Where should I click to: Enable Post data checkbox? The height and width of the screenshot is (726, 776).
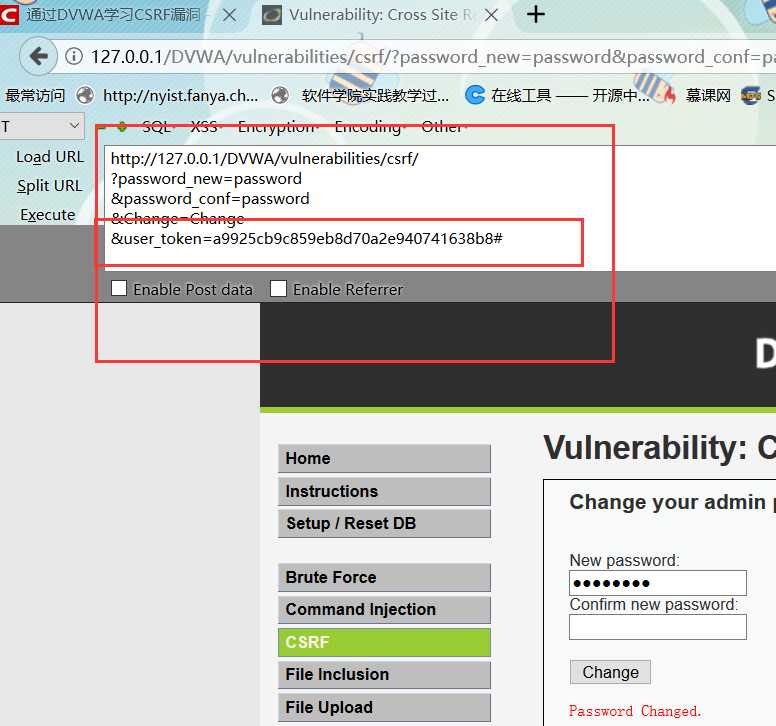tap(119, 289)
